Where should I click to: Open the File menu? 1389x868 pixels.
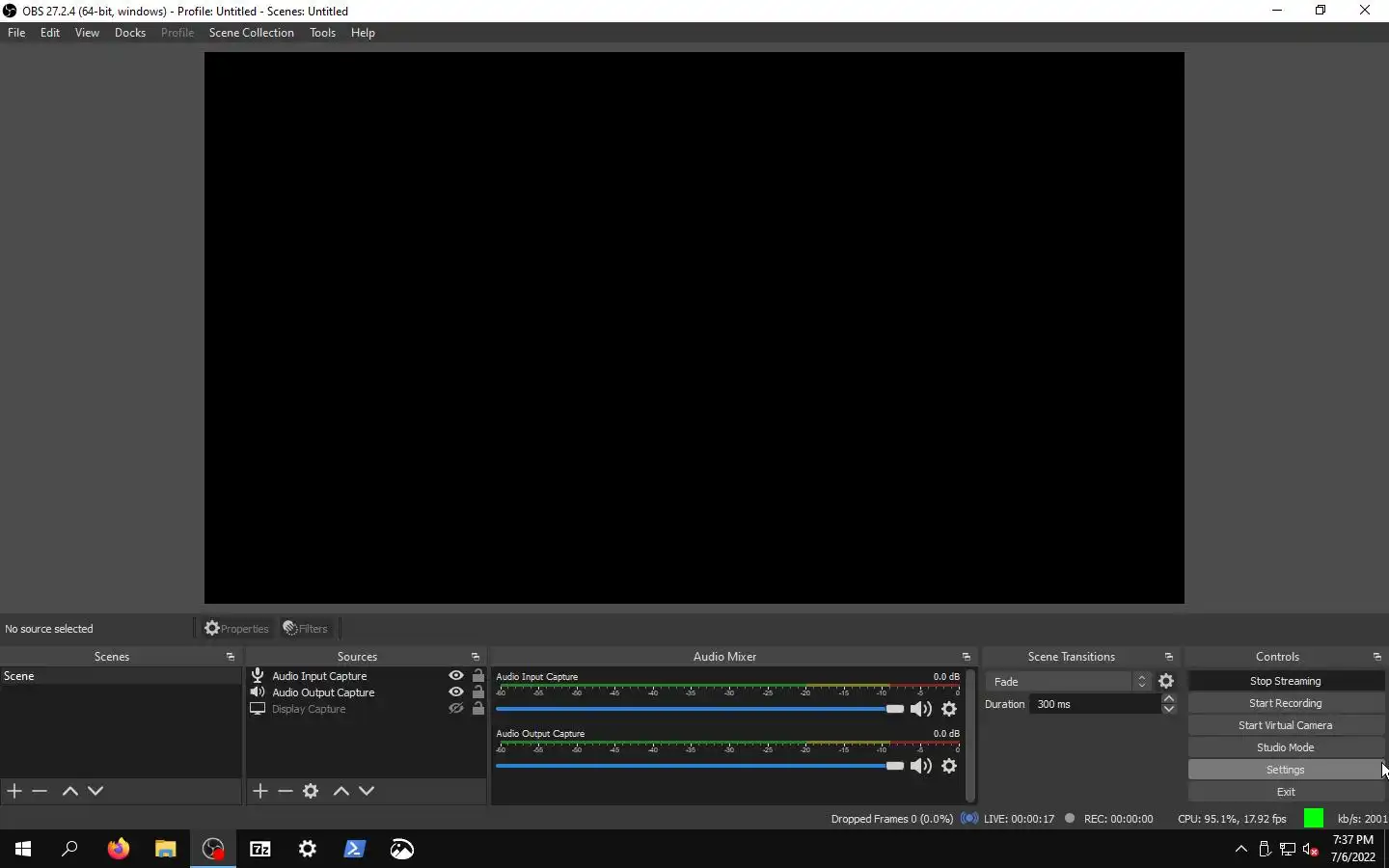[16, 33]
